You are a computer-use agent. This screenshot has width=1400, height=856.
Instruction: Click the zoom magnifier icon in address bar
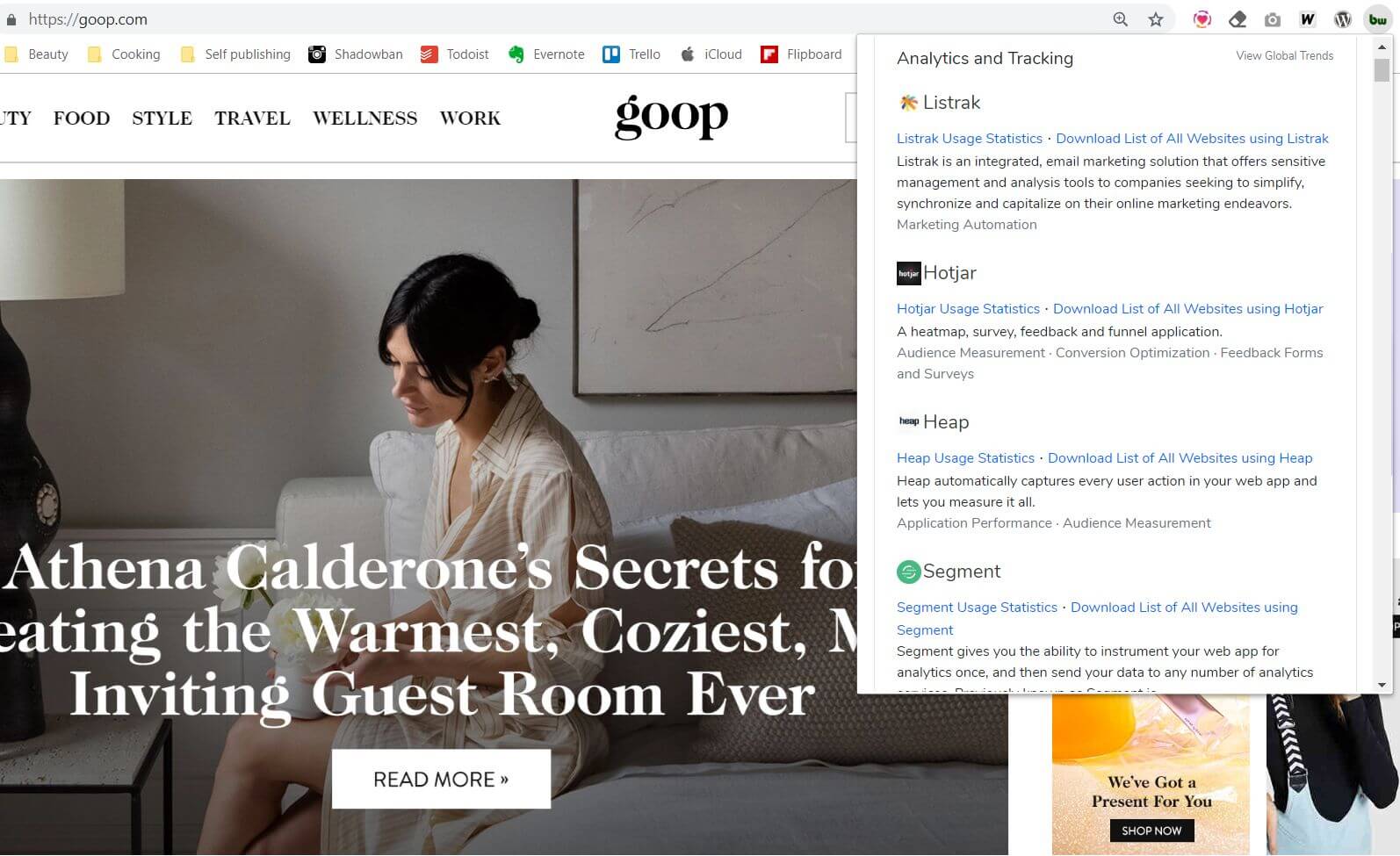(1120, 19)
